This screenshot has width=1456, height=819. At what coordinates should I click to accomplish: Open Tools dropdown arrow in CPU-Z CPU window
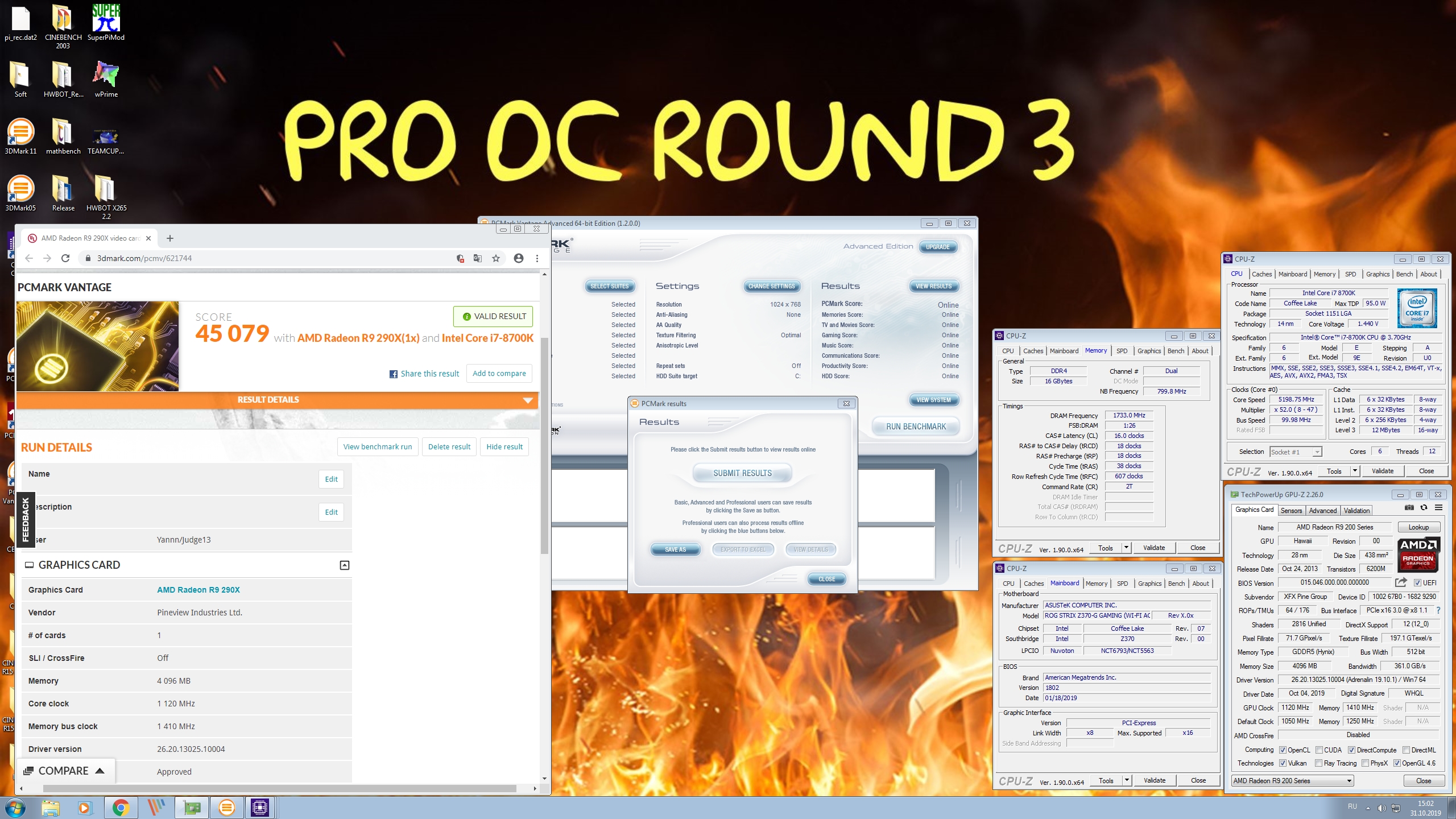[x=1355, y=471]
